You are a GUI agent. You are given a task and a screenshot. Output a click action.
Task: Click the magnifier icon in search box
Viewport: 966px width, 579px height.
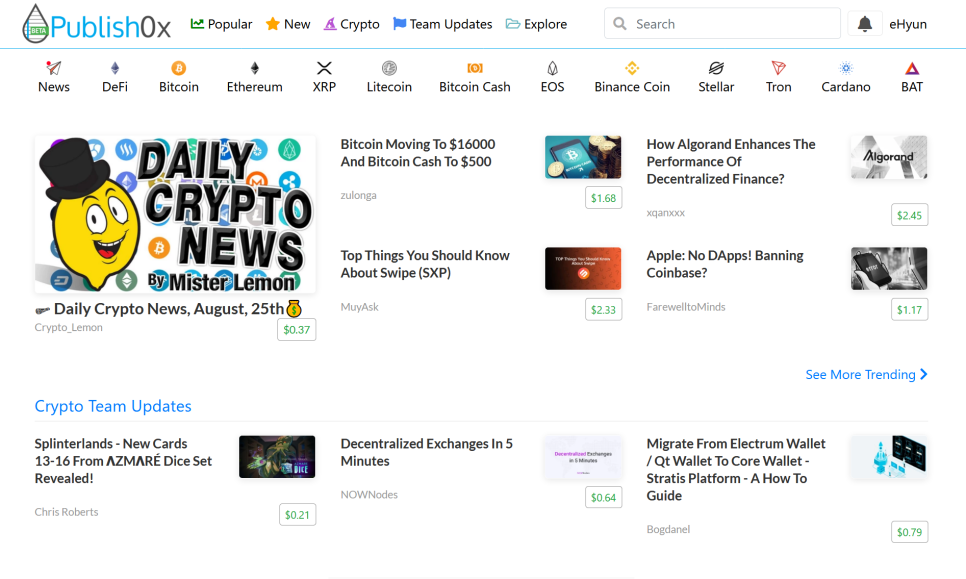(620, 24)
